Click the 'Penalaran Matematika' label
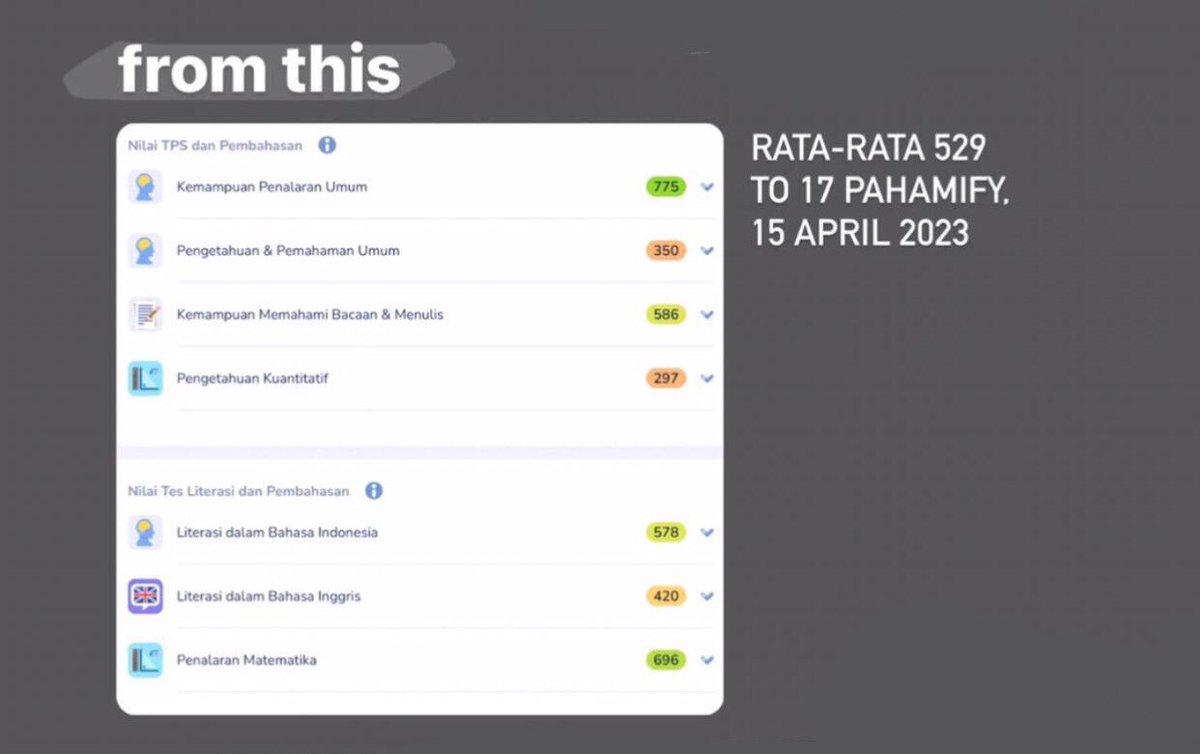The image size is (1200, 754). (x=247, y=661)
